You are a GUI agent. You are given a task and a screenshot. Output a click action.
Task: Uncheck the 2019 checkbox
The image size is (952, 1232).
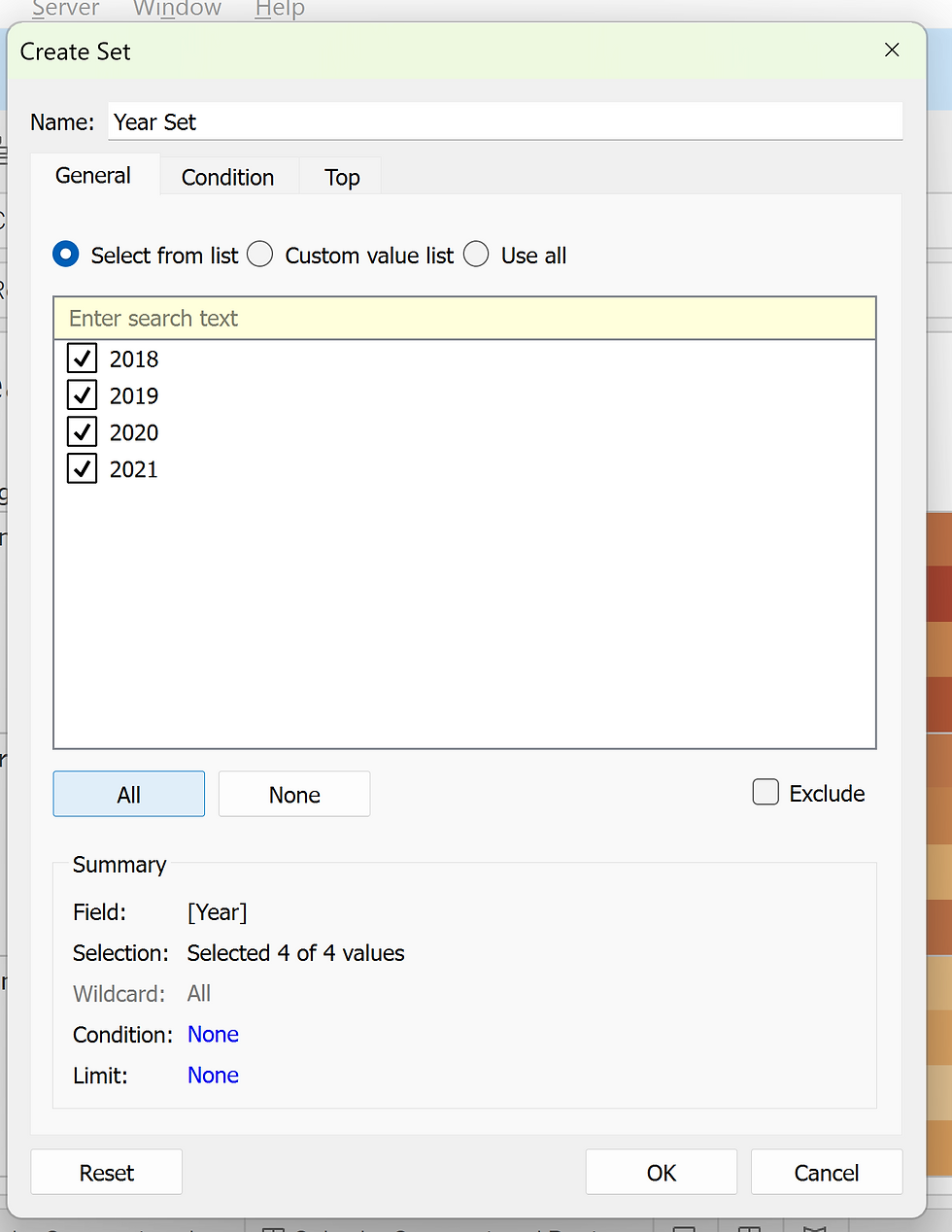tap(82, 394)
